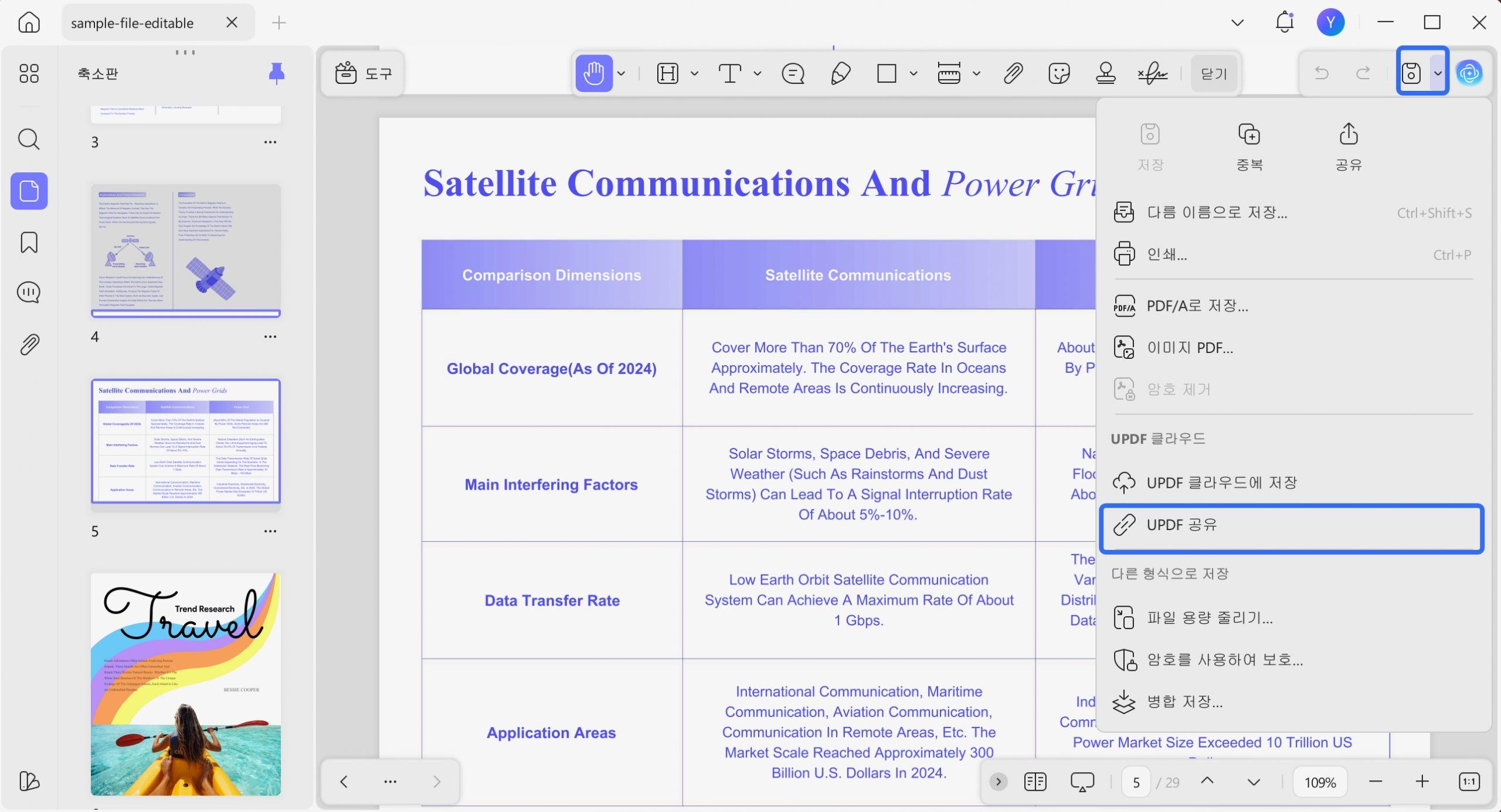Collapse the save menu dropdown arrow
Image resolution: width=1501 pixels, height=812 pixels.
(x=1438, y=73)
